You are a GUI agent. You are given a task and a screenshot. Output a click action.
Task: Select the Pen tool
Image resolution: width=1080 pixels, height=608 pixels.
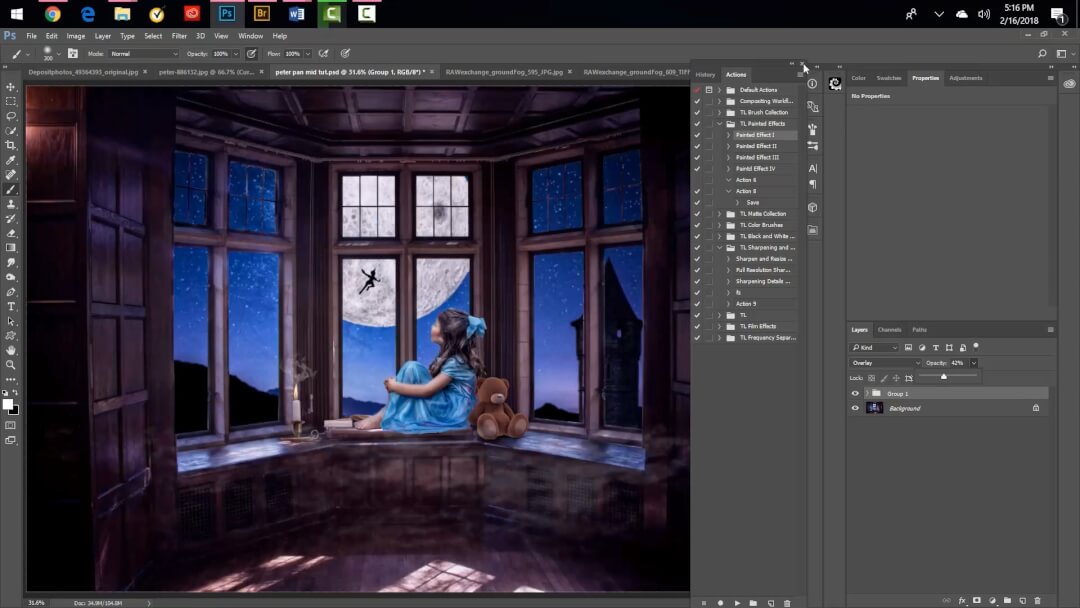coord(10,292)
